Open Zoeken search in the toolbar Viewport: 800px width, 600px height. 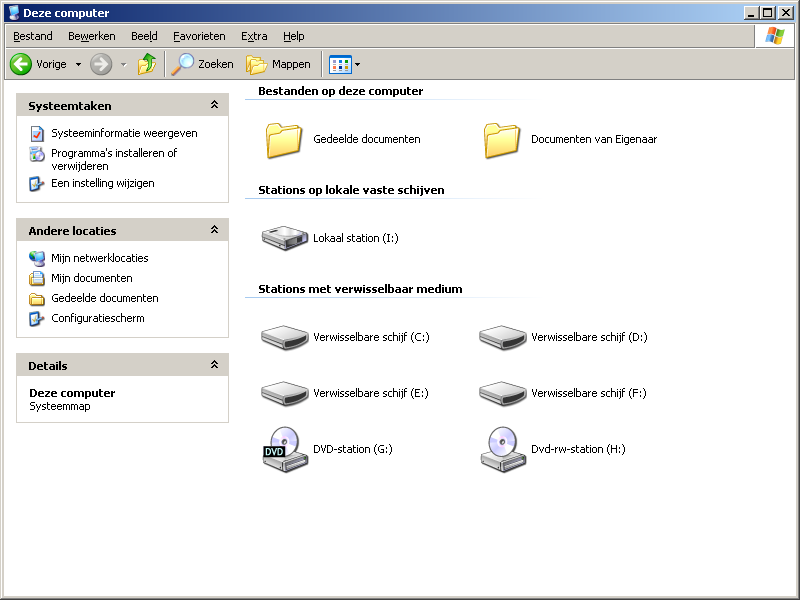click(x=203, y=64)
